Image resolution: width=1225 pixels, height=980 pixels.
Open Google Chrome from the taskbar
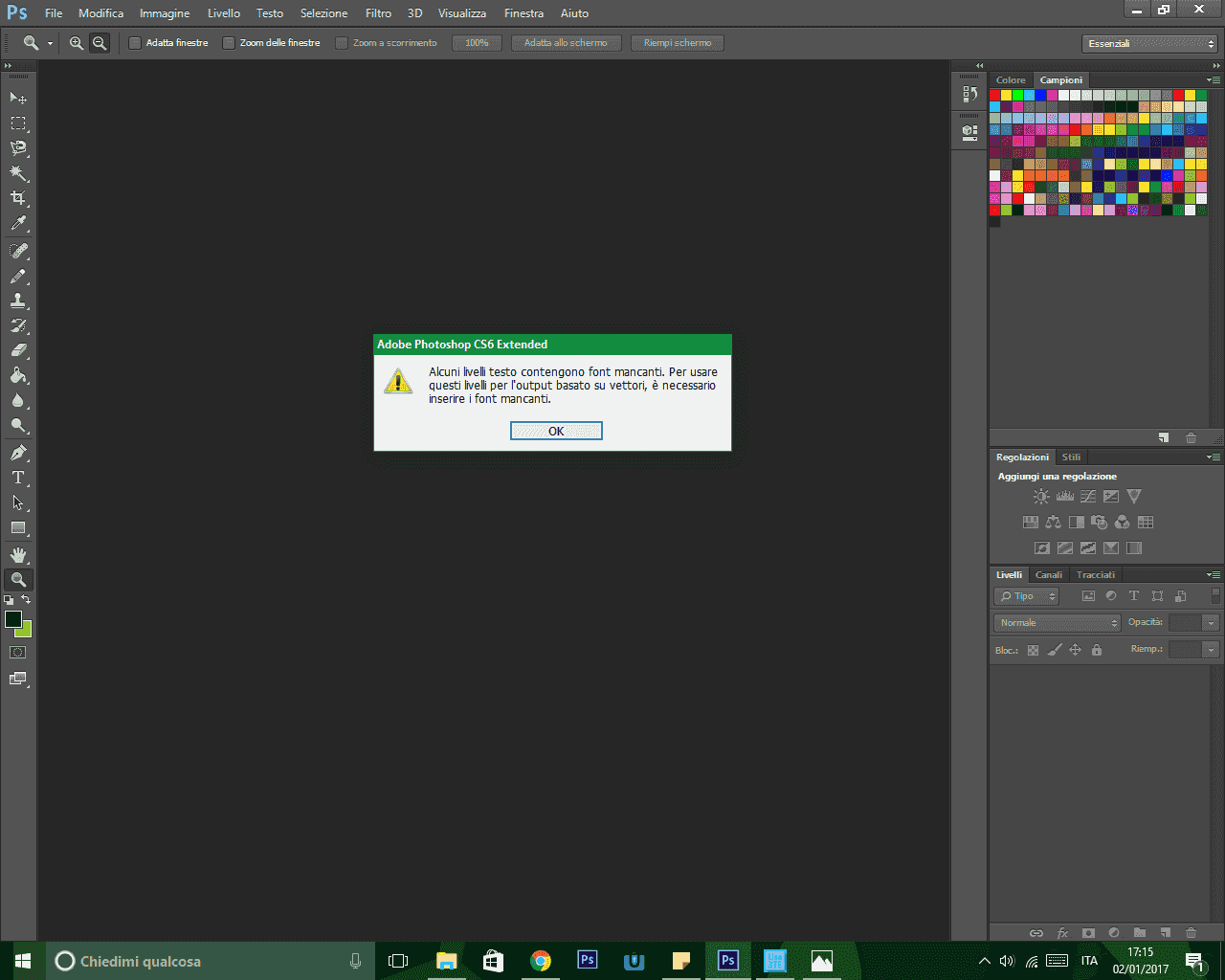coord(541,961)
